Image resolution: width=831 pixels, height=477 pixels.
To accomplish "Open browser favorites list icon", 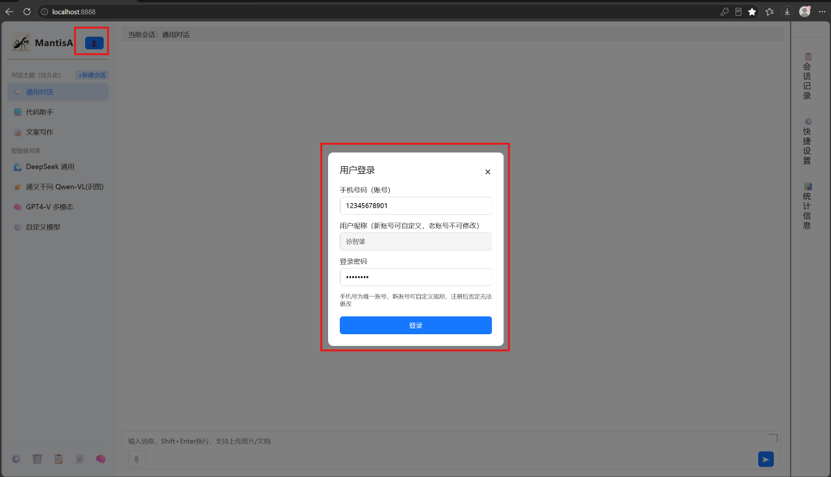I will click(x=770, y=12).
